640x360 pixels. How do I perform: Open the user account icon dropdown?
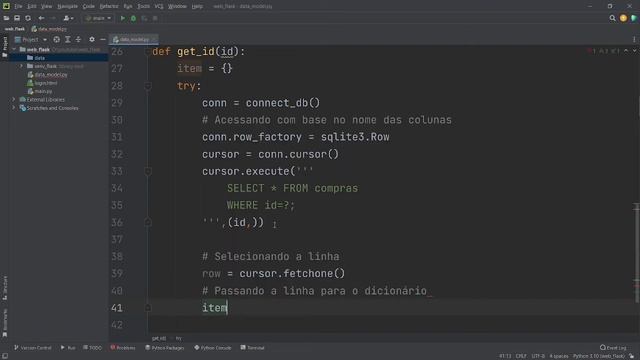point(68,18)
